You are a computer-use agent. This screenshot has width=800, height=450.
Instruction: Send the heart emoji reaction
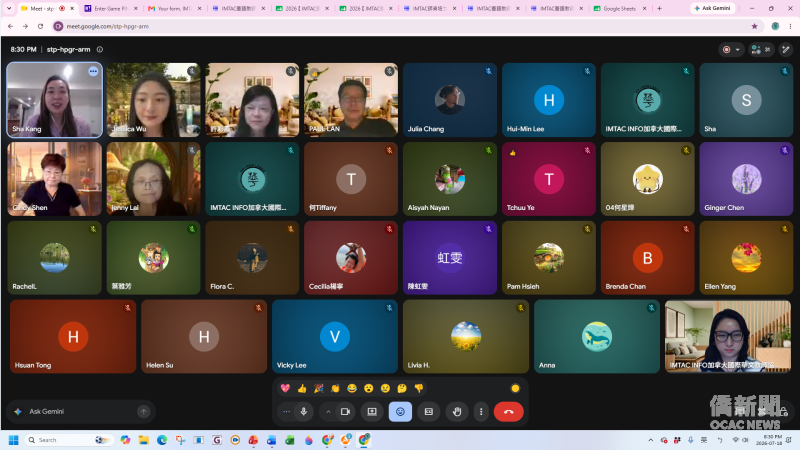(x=285, y=389)
